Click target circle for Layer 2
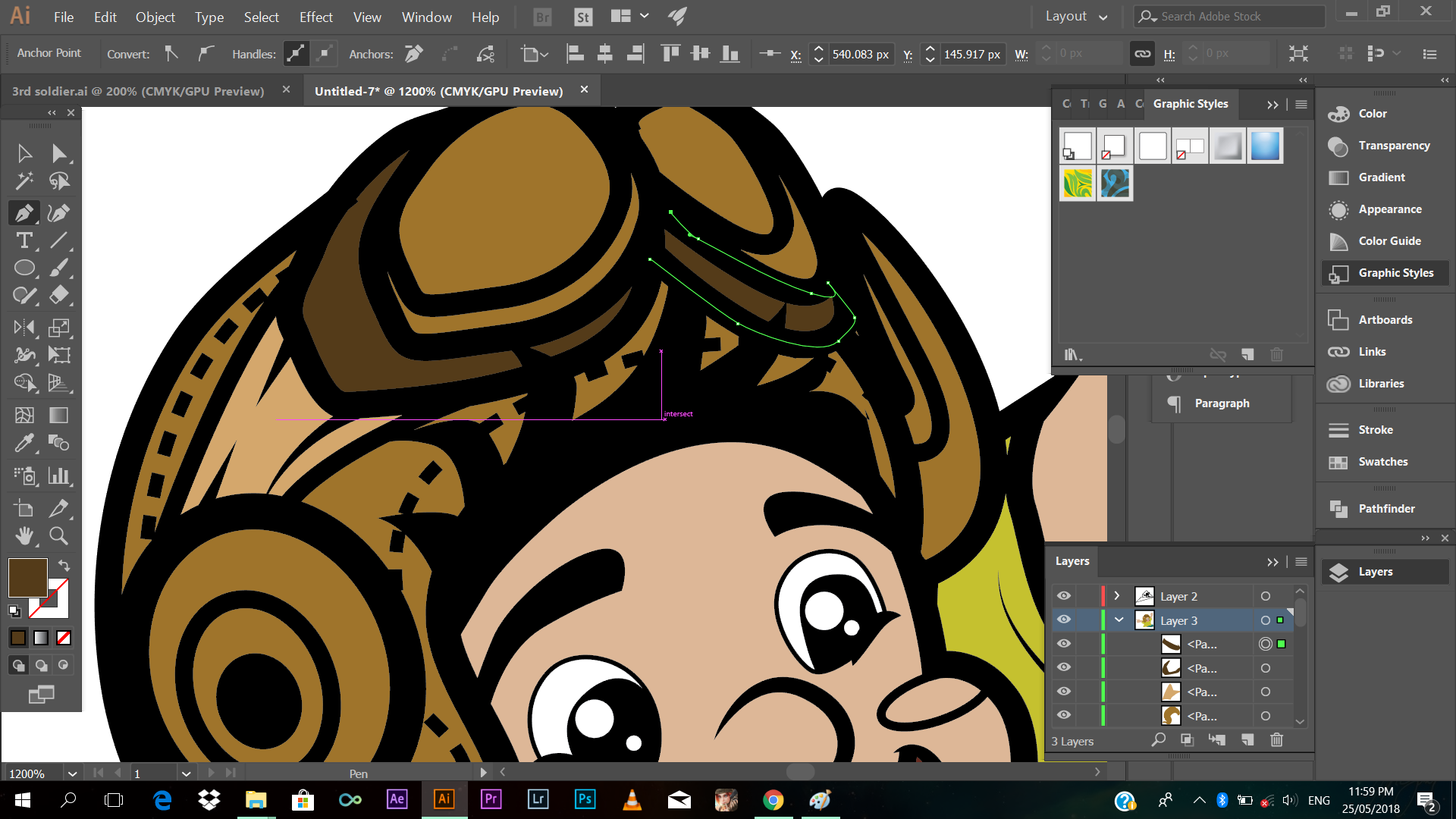Screen dimensions: 1456x819 pos(1266,596)
